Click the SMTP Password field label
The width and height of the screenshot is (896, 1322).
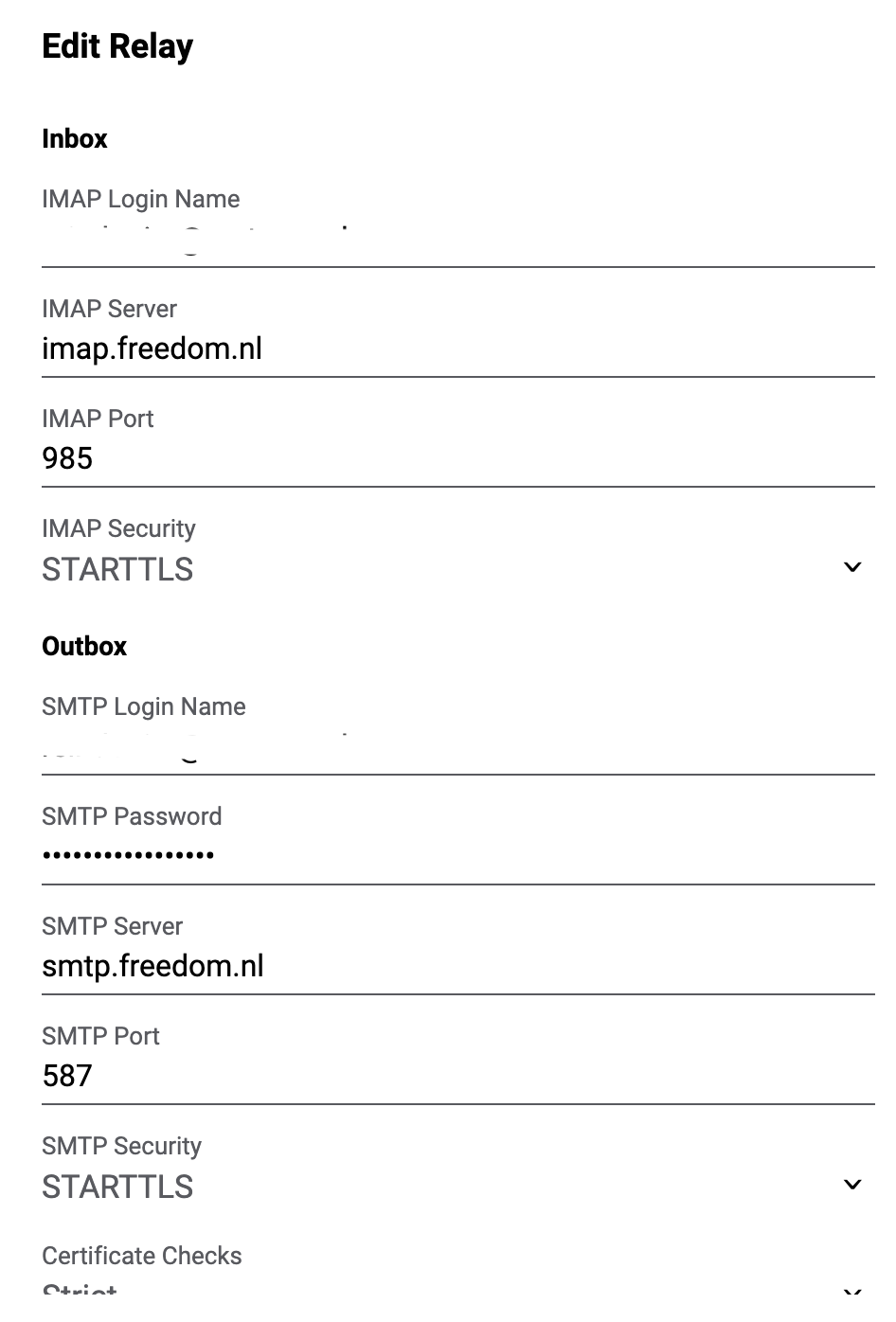click(132, 817)
